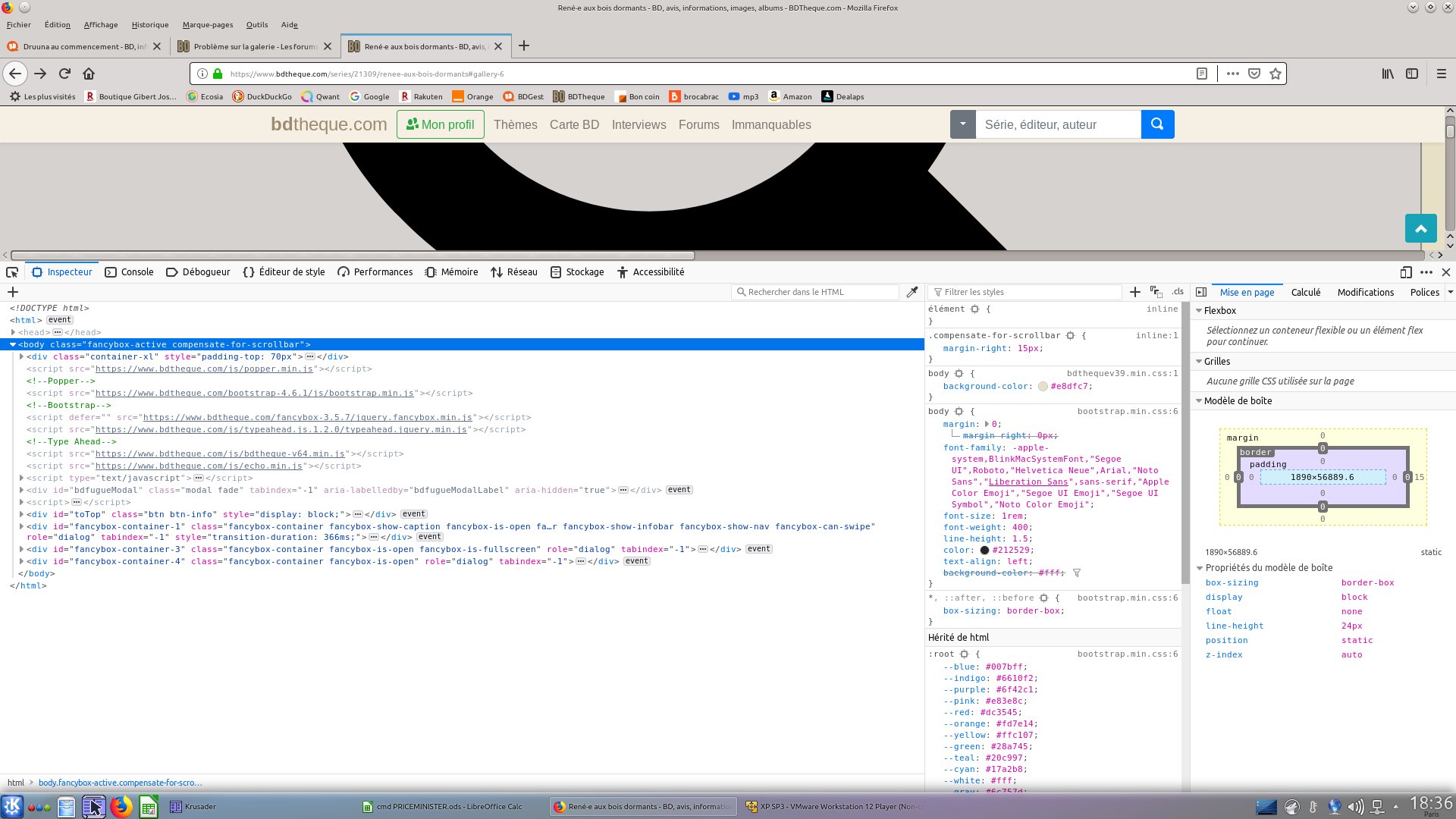The image size is (1456, 819).
Task: Collapse the Grilles section
Action: pyautogui.click(x=1199, y=362)
